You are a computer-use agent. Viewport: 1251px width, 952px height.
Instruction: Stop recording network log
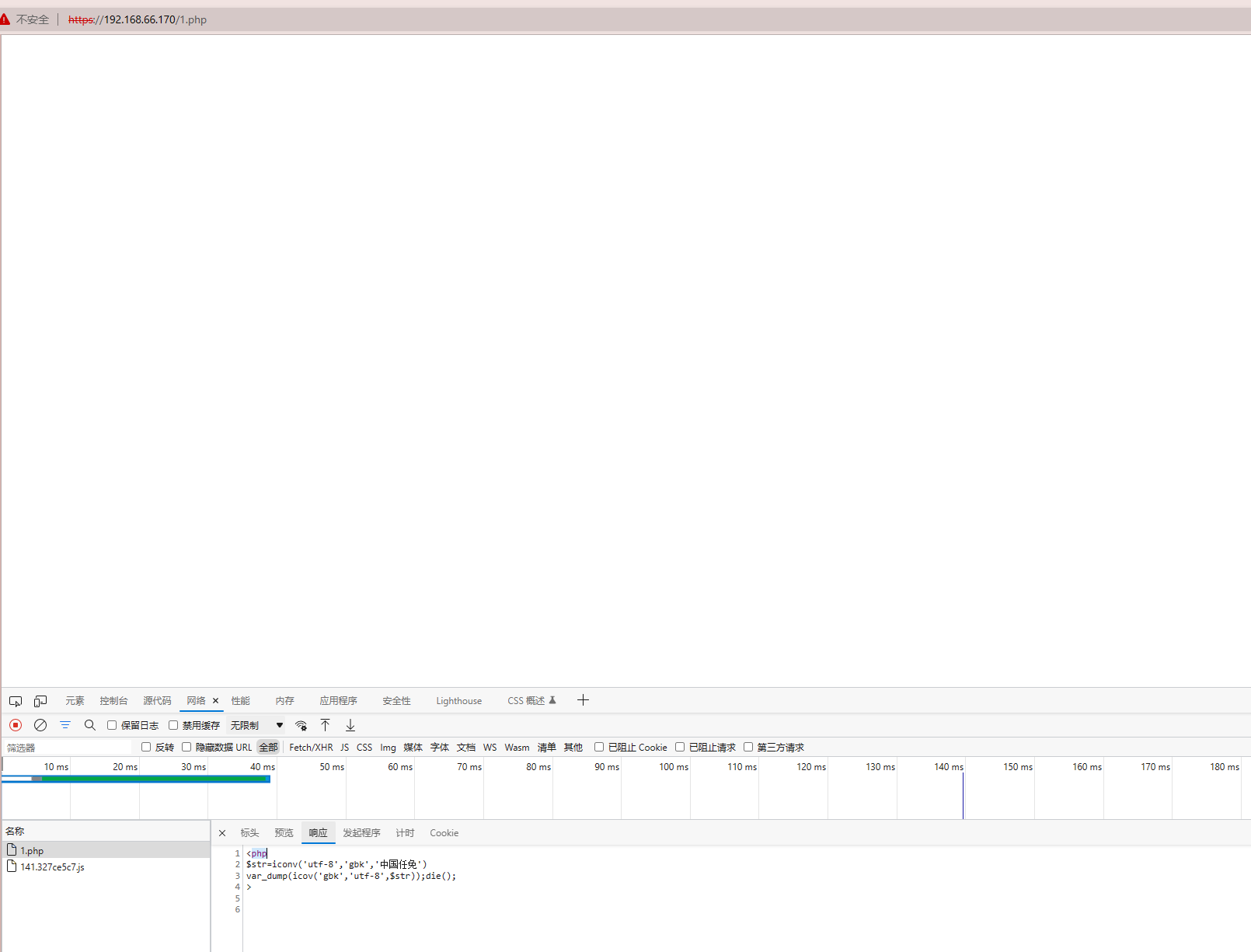[16, 725]
